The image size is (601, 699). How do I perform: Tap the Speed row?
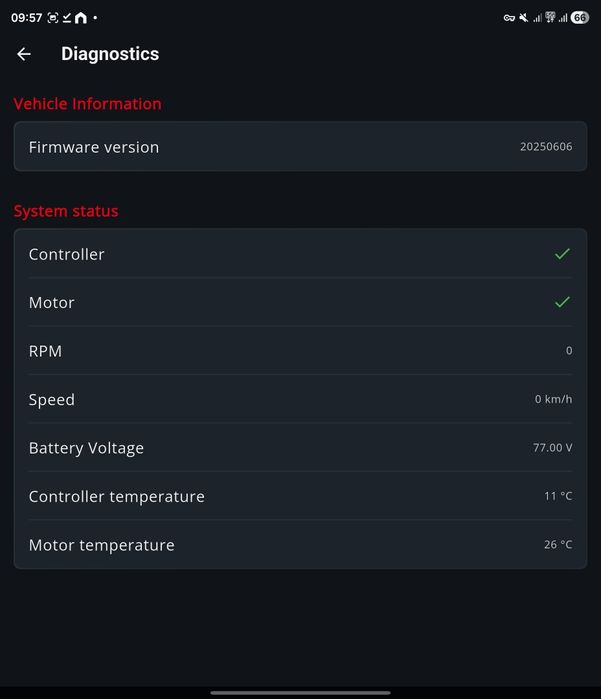(x=300, y=399)
